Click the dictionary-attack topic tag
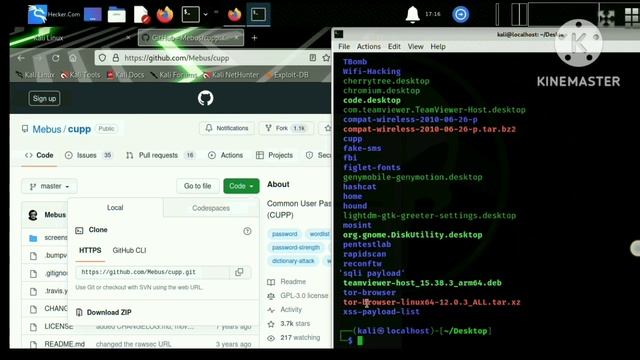 click(x=293, y=261)
